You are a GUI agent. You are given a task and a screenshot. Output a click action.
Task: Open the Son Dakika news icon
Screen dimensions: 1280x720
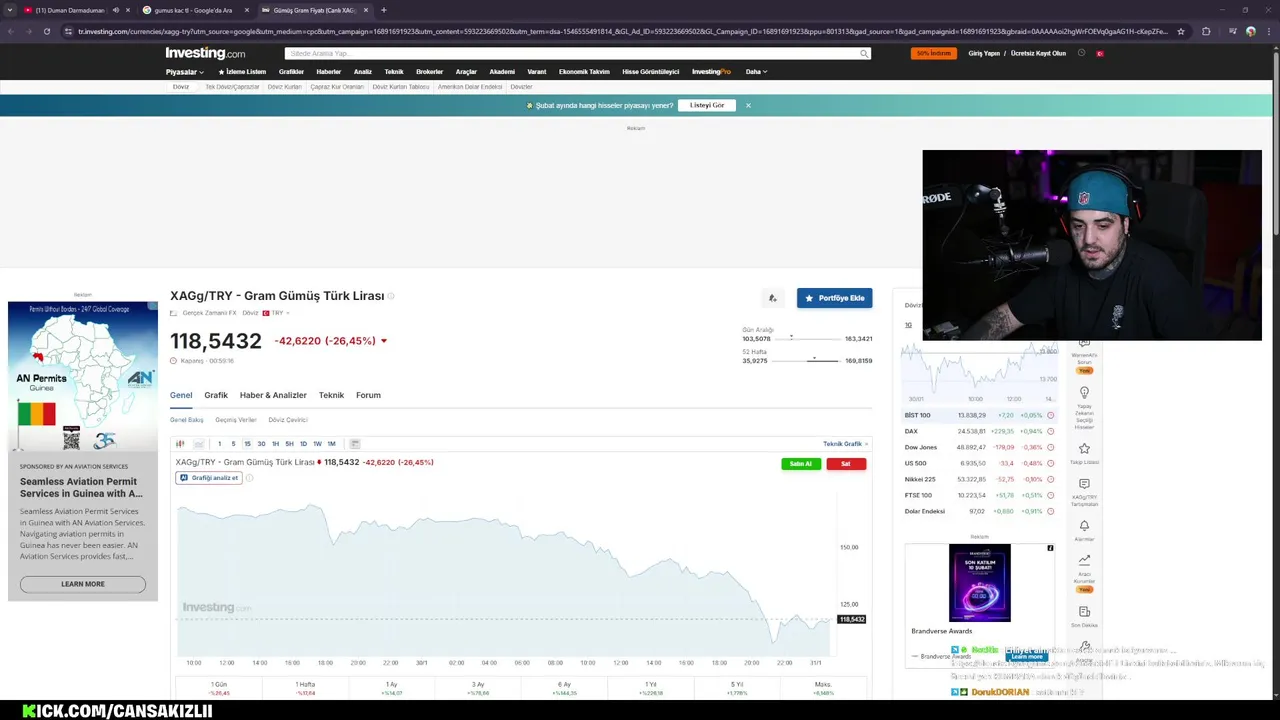(1084, 611)
